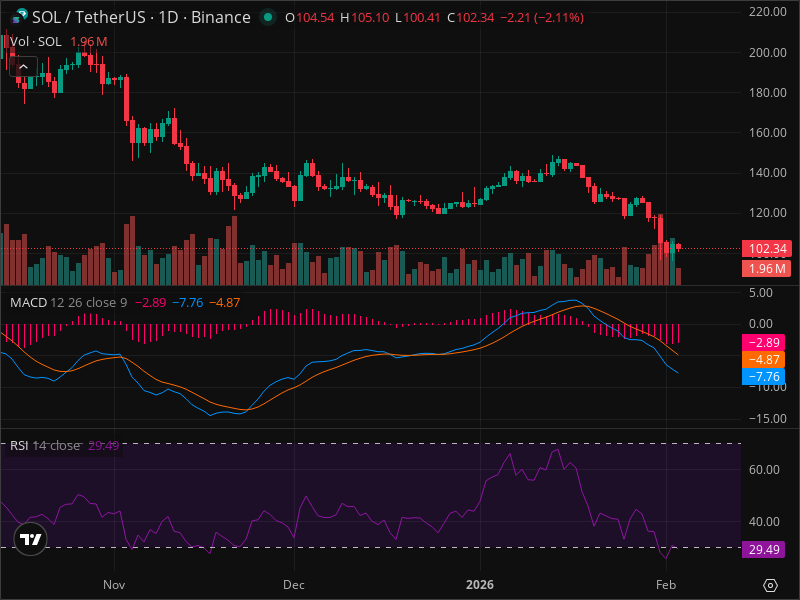Screen dimensions: 800x600
Task: Click the TradingView logo button
Action: click(x=31, y=539)
